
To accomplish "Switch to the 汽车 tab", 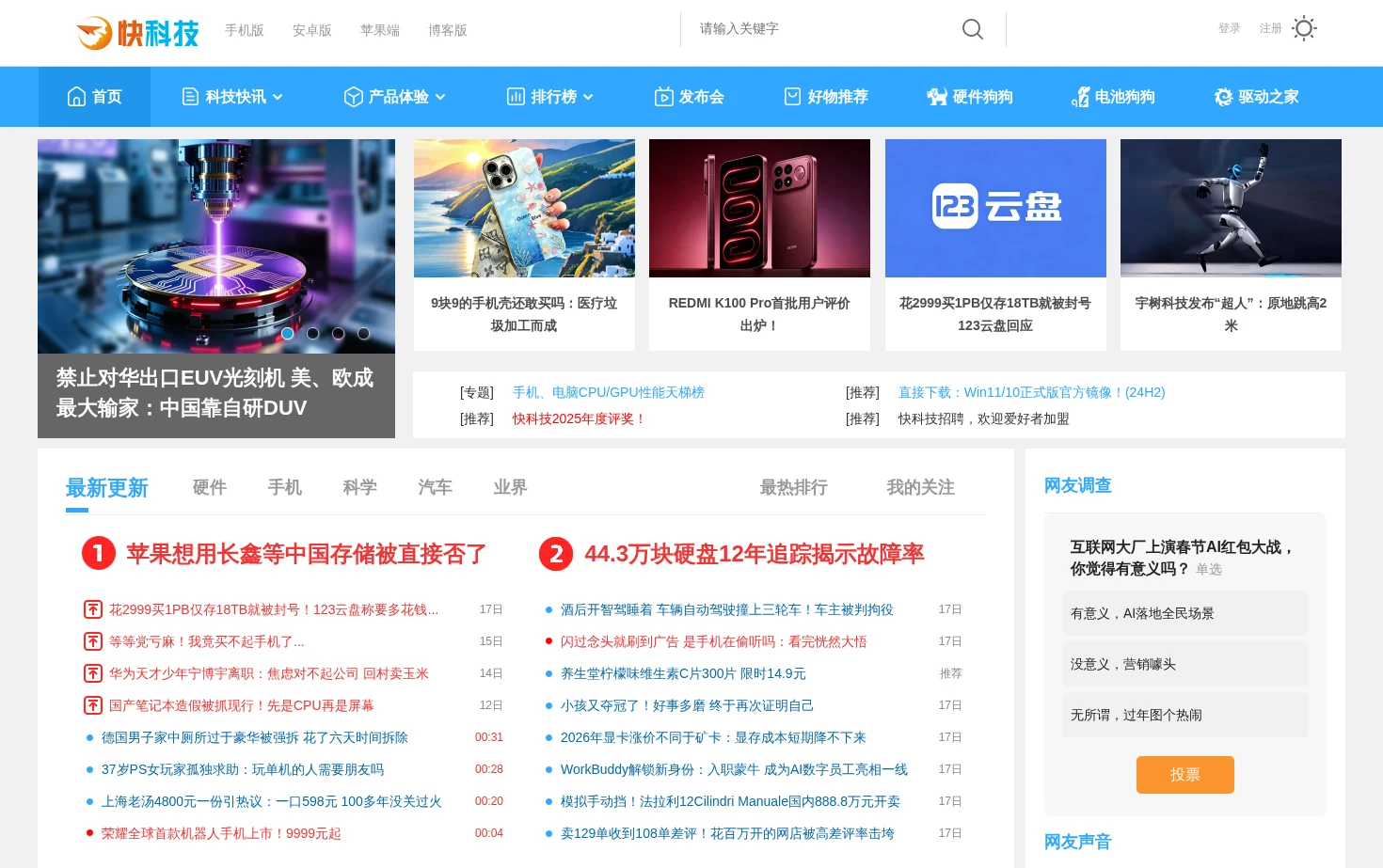I will pos(435,487).
